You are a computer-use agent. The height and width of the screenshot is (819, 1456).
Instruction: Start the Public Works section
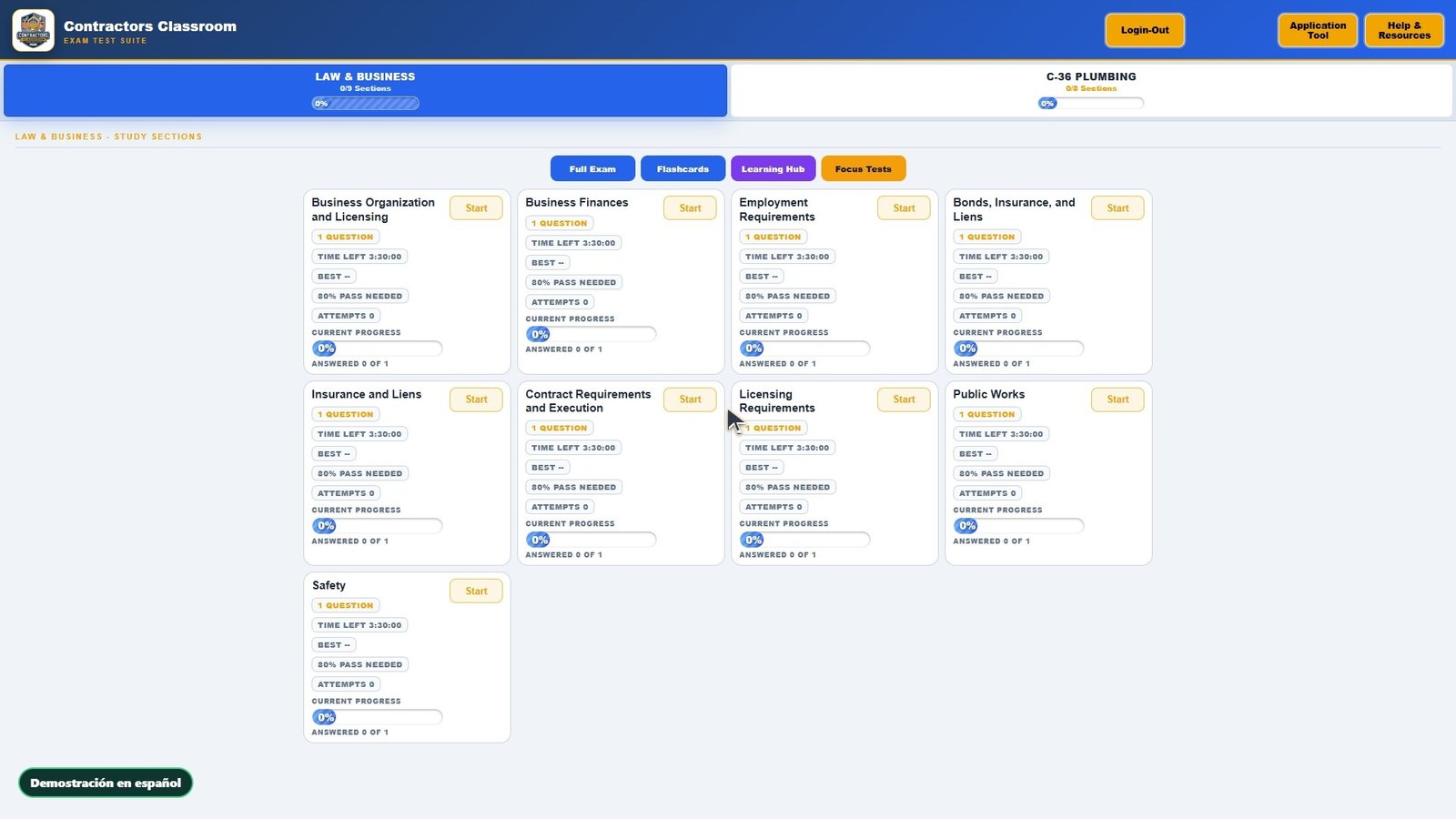click(1117, 399)
